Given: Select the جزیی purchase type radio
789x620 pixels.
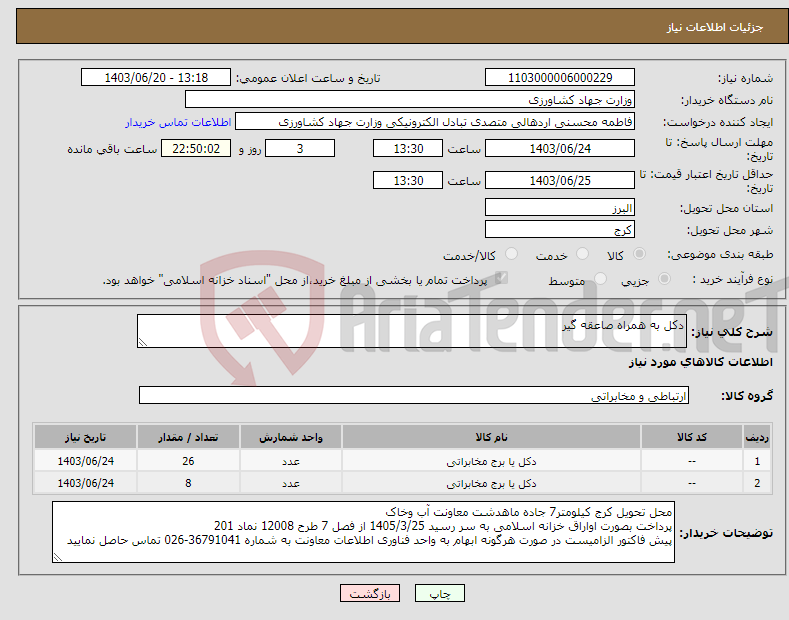Looking at the screenshot, I should click(x=664, y=278).
